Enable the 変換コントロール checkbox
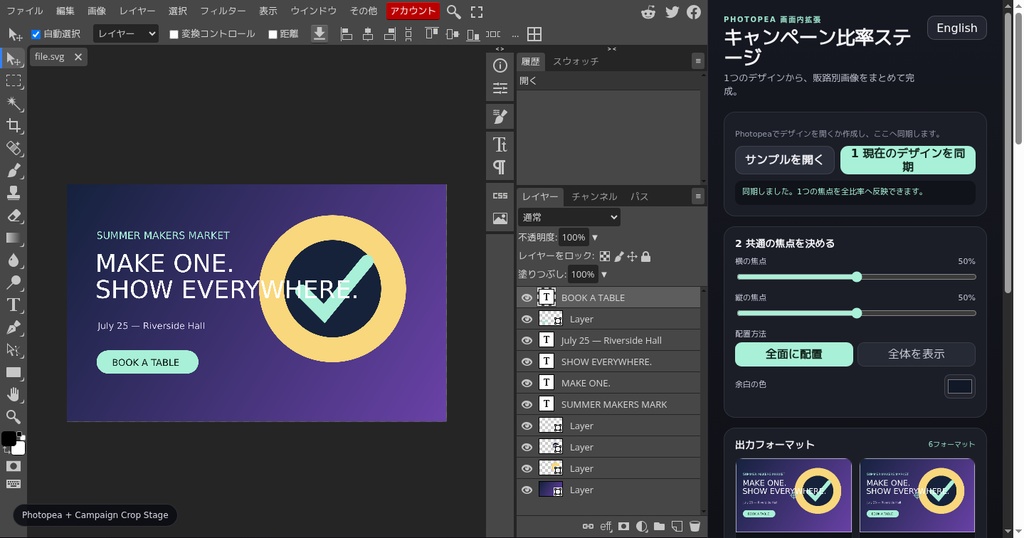 tap(174, 34)
